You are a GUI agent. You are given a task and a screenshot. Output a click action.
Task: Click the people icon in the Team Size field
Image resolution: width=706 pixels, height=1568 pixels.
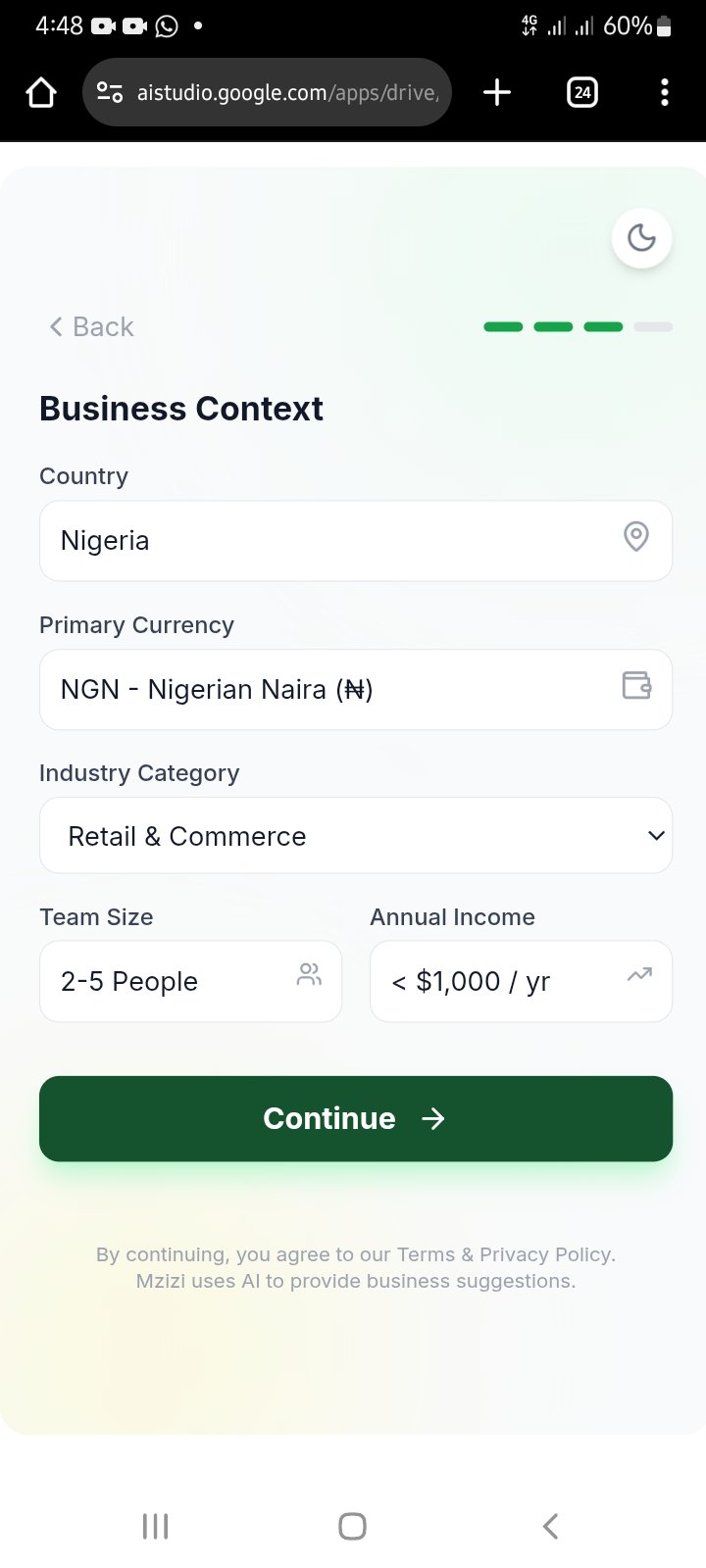(x=309, y=974)
